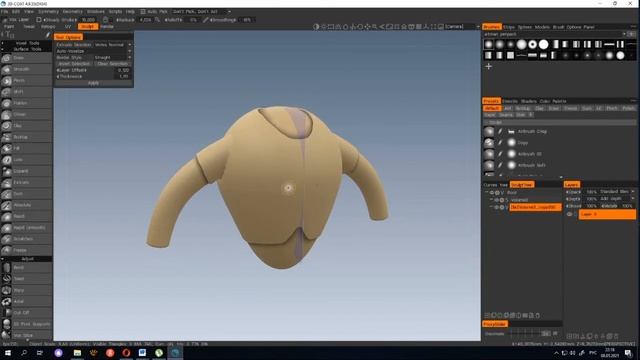Open File Explorer from the taskbar
Viewport: 640px width, 360px height.
(x=77, y=353)
